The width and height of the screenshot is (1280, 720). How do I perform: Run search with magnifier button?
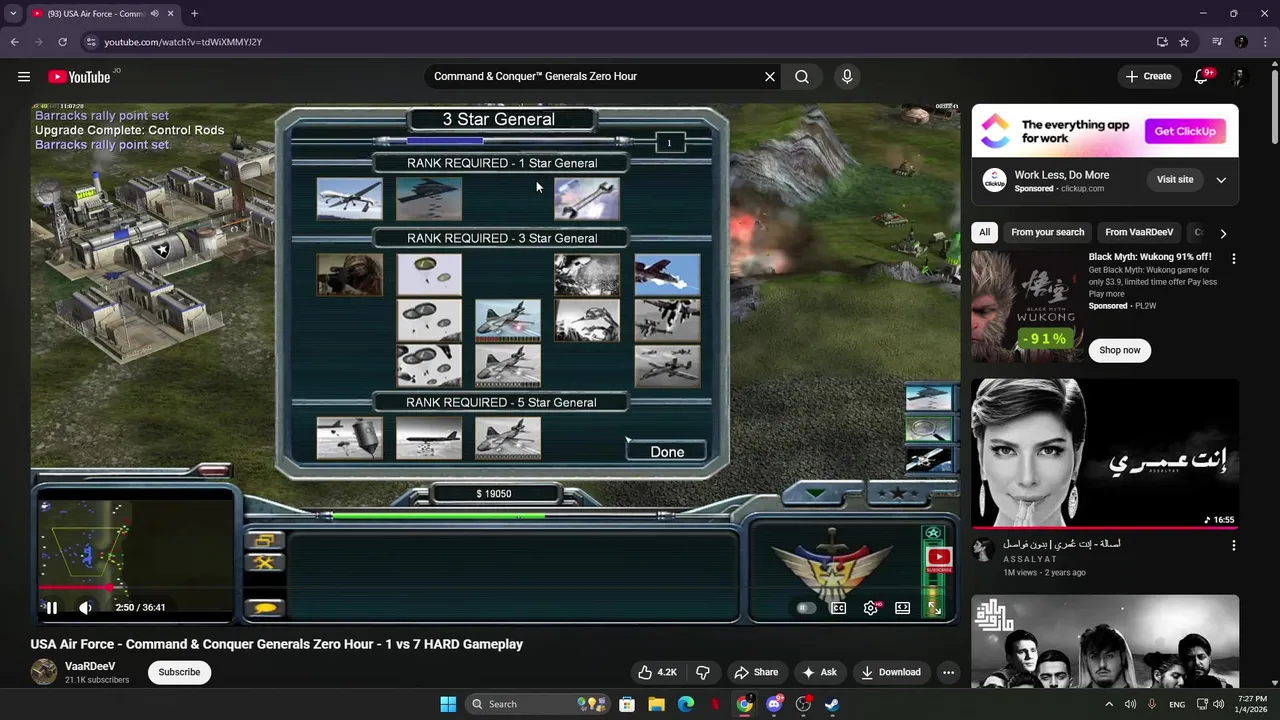[x=802, y=76]
